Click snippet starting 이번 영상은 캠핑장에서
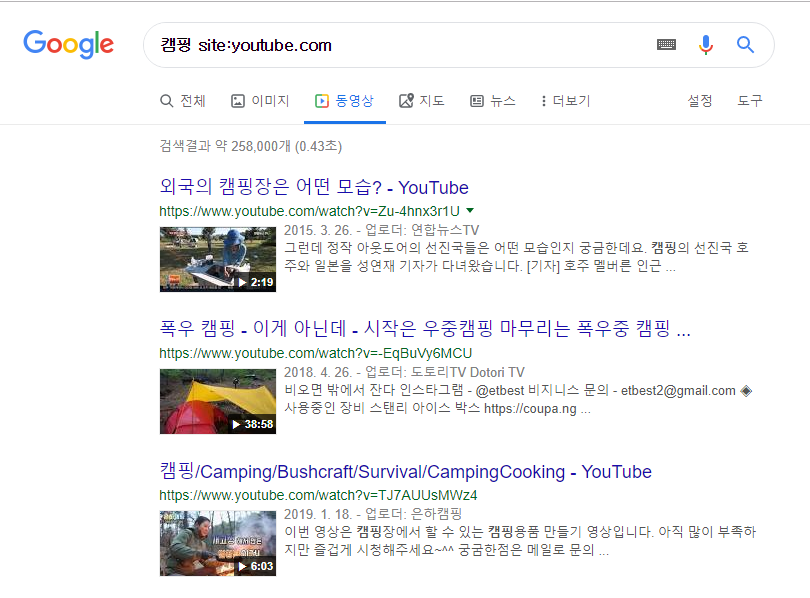 (520, 541)
